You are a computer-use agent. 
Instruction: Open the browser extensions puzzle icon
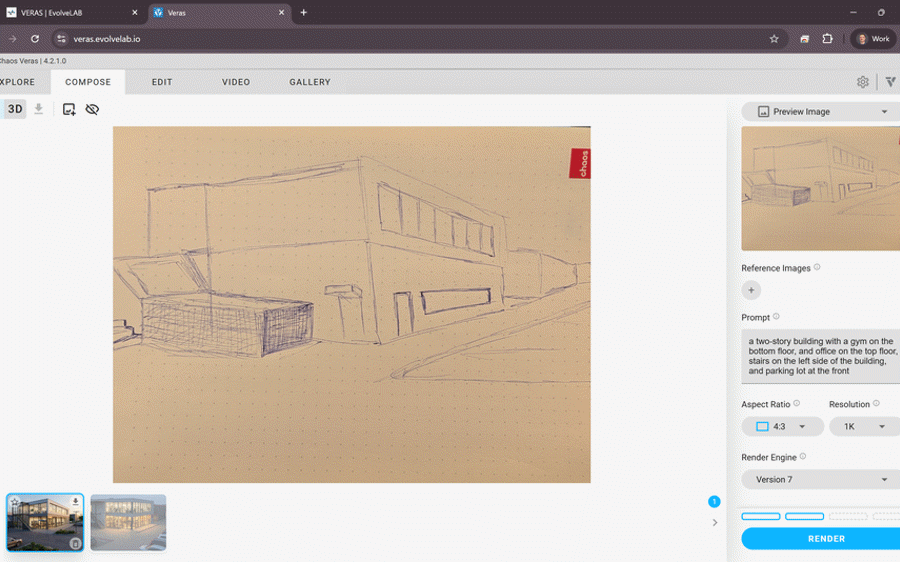point(827,39)
